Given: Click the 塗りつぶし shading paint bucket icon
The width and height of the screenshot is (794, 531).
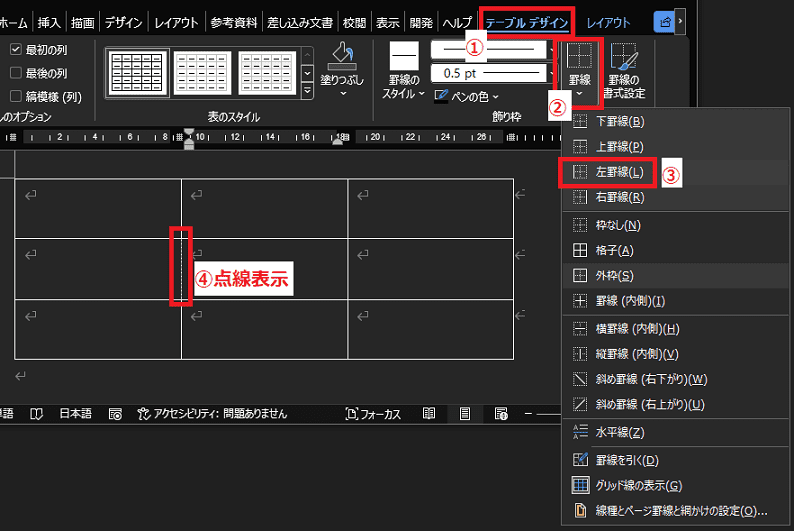Looking at the screenshot, I should point(343,56).
